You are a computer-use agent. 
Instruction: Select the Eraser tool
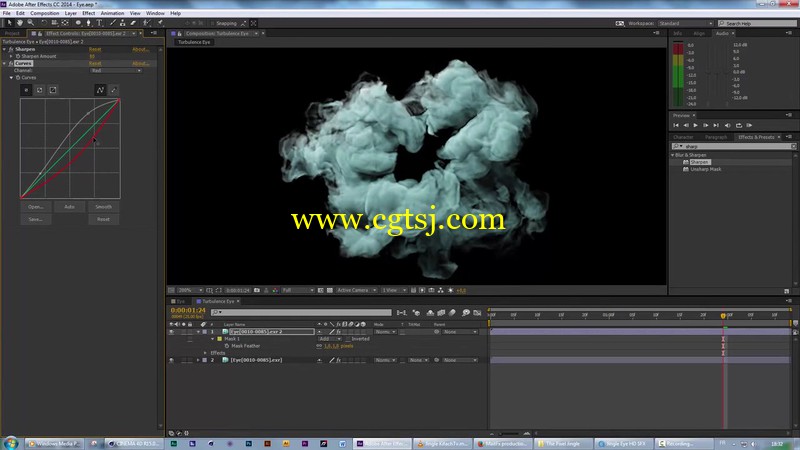click(133, 23)
